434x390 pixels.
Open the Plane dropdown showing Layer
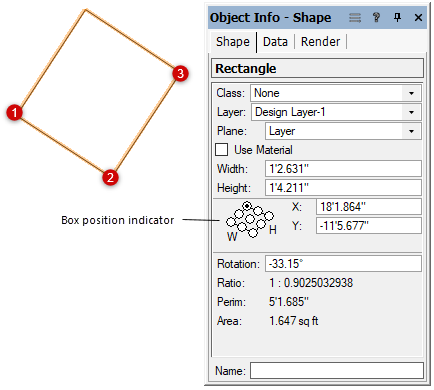point(343,131)
